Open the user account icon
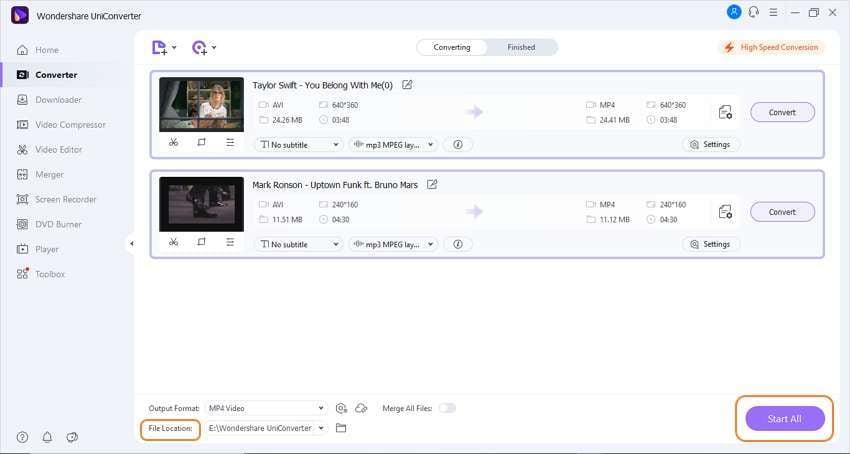Image resolution: width=850 pixels, height=454 pixels. (x=734, y=12)
